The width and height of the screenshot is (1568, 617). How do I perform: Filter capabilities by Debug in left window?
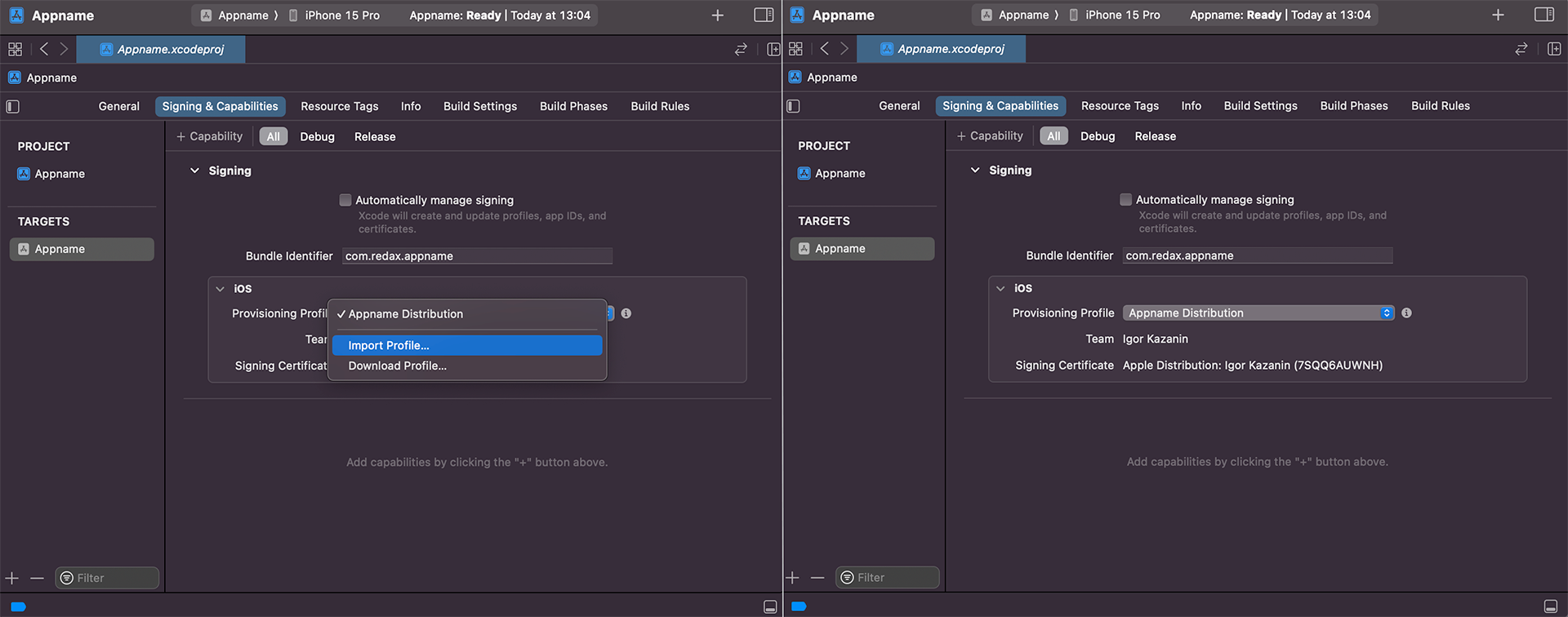pos(317,136)
